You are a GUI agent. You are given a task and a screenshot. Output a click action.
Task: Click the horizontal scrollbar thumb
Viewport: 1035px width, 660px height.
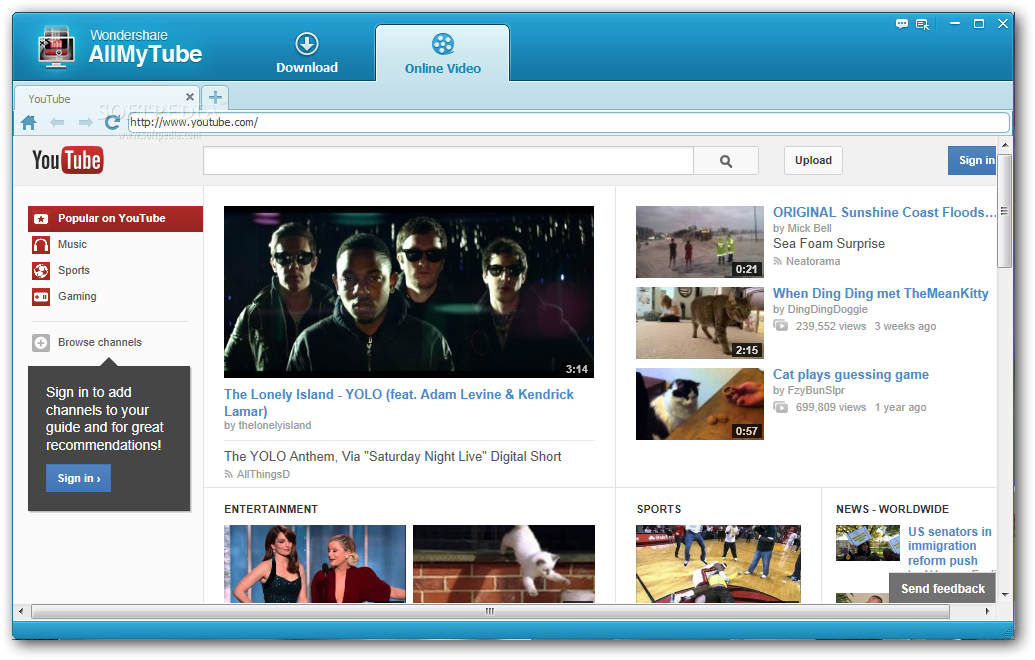pyautogui.click(x=490, y=612)
